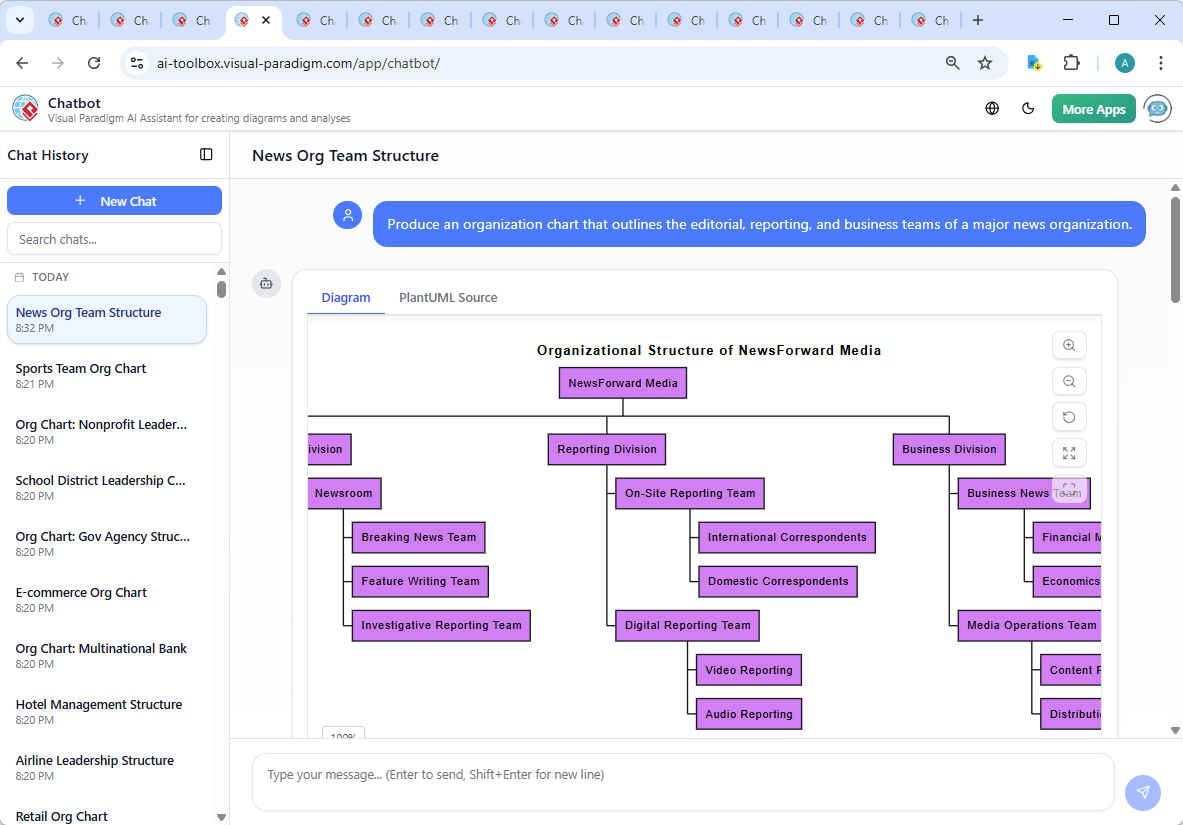The width and height of the screenshot is (1183, 825).
Task: Click the Chatbot app logo
Action: [x=24, y=108]
